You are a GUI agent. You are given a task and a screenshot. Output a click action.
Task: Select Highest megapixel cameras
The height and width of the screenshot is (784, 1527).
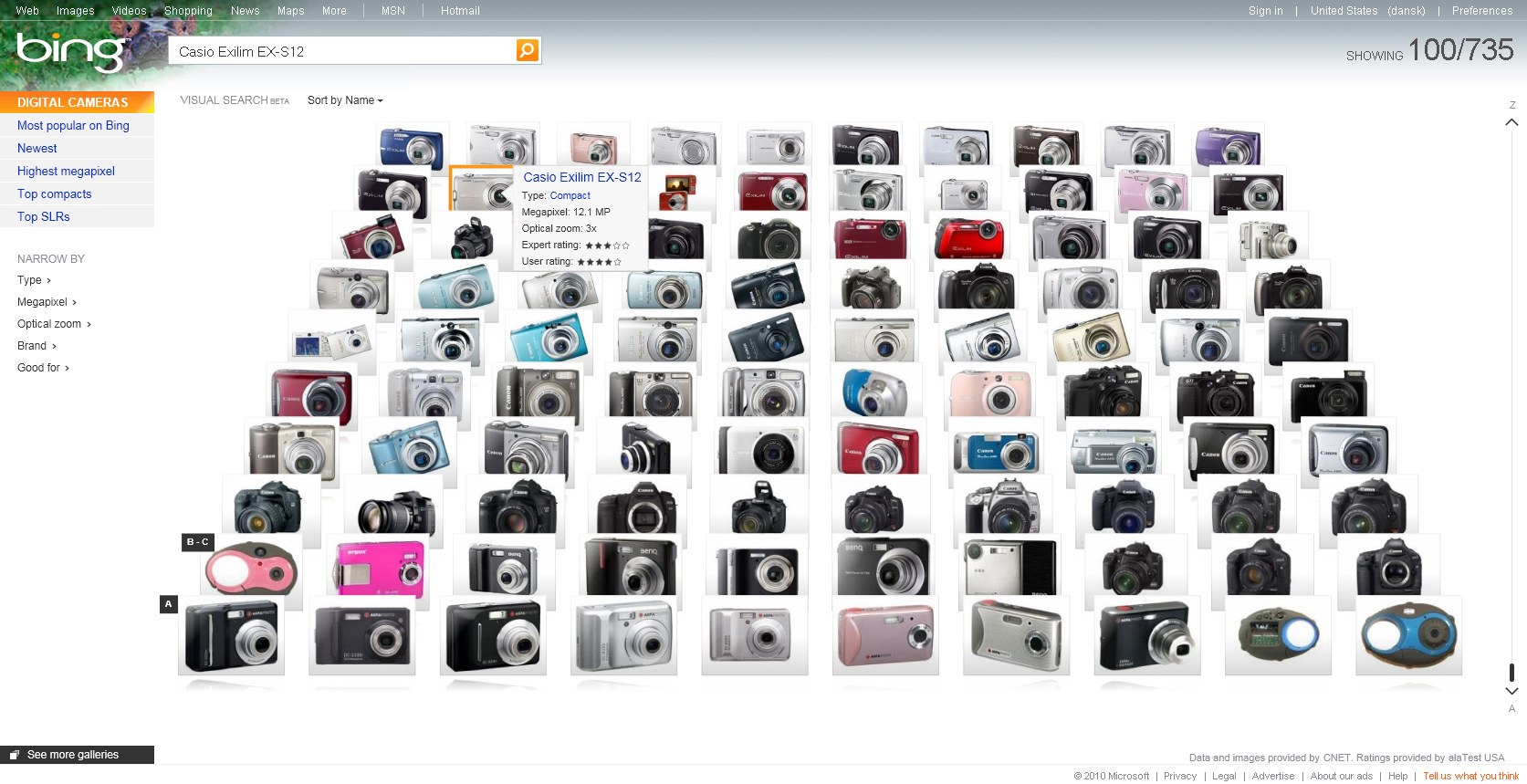(66, 172)
